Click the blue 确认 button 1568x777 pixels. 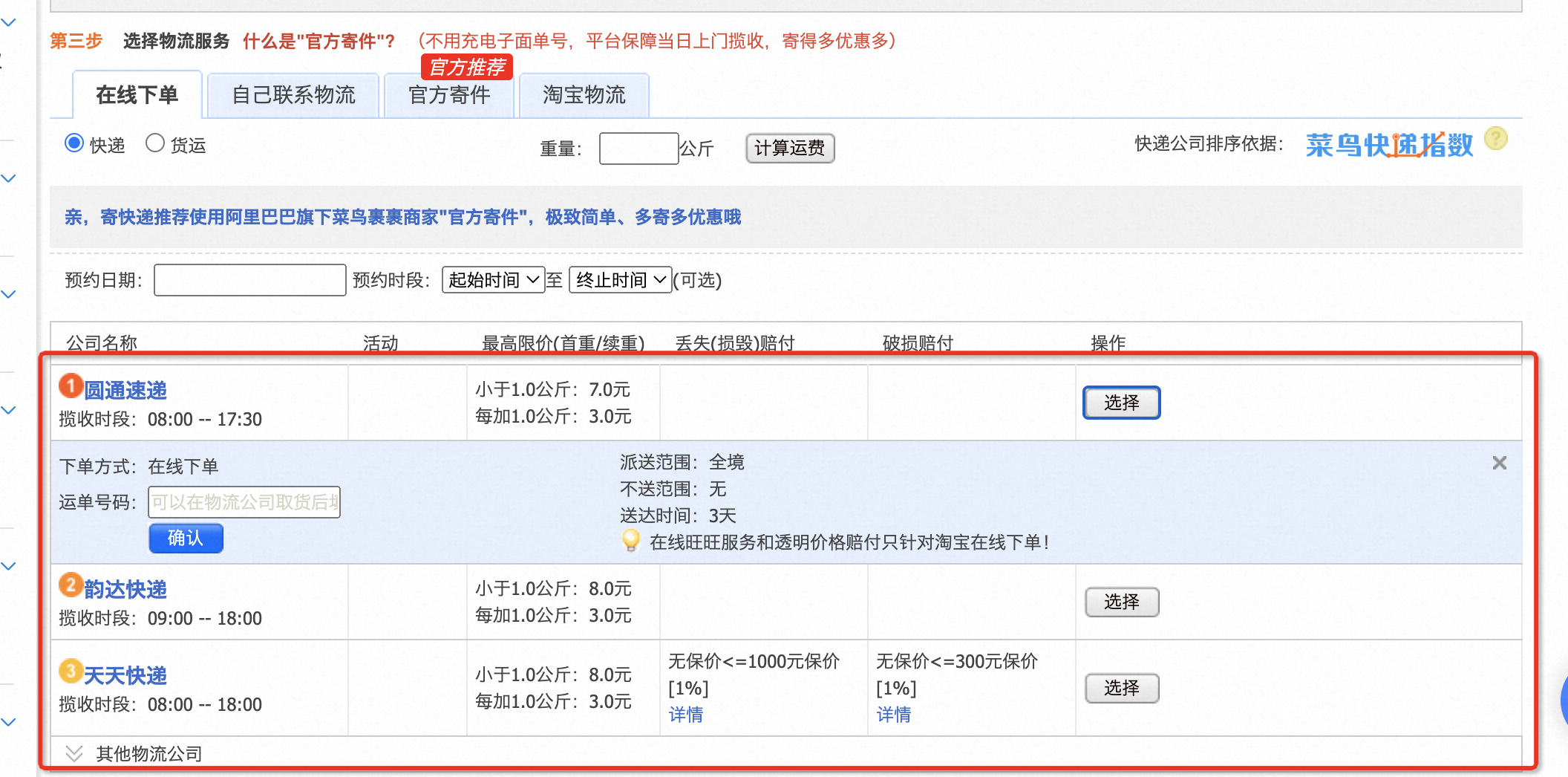tap(186, 538)
